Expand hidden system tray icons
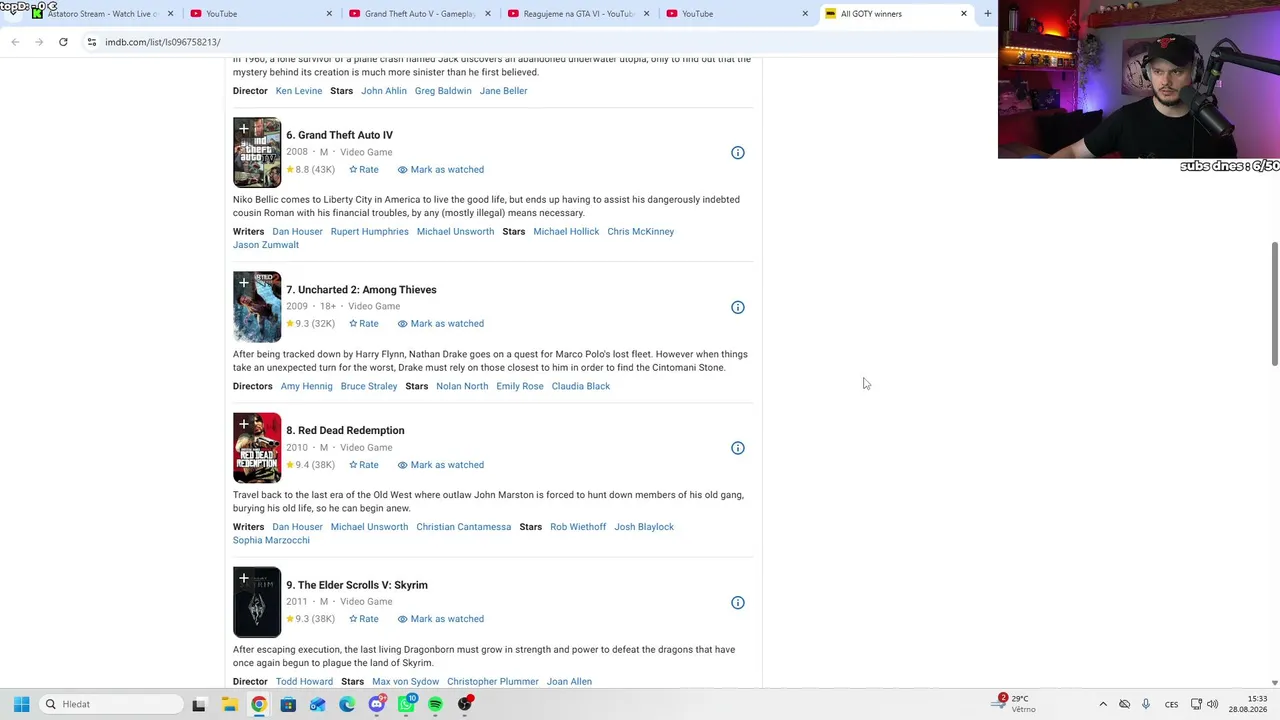 click(x=1103, y=704)
